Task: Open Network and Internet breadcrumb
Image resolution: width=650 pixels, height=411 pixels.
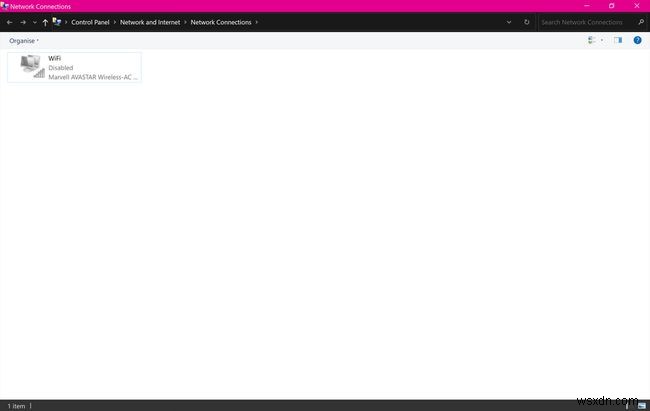Action: click(150, 22)
